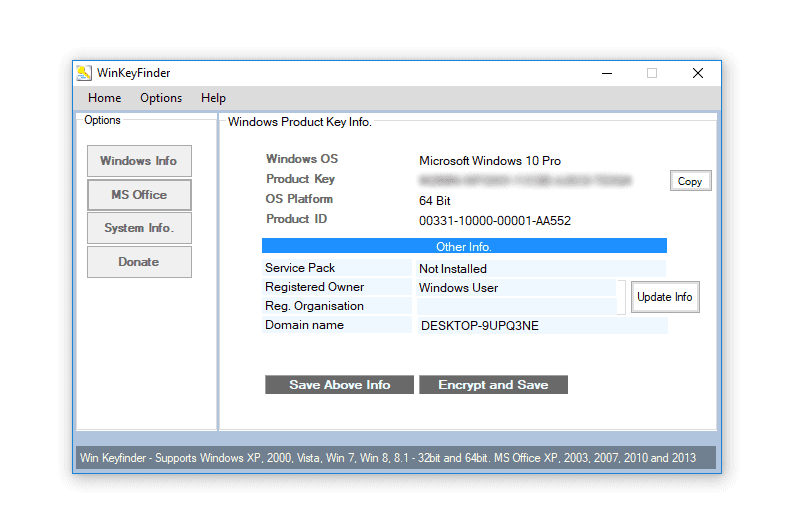
Task: Click the 64 Bit platform value
Action: click(x=435, y=201)
